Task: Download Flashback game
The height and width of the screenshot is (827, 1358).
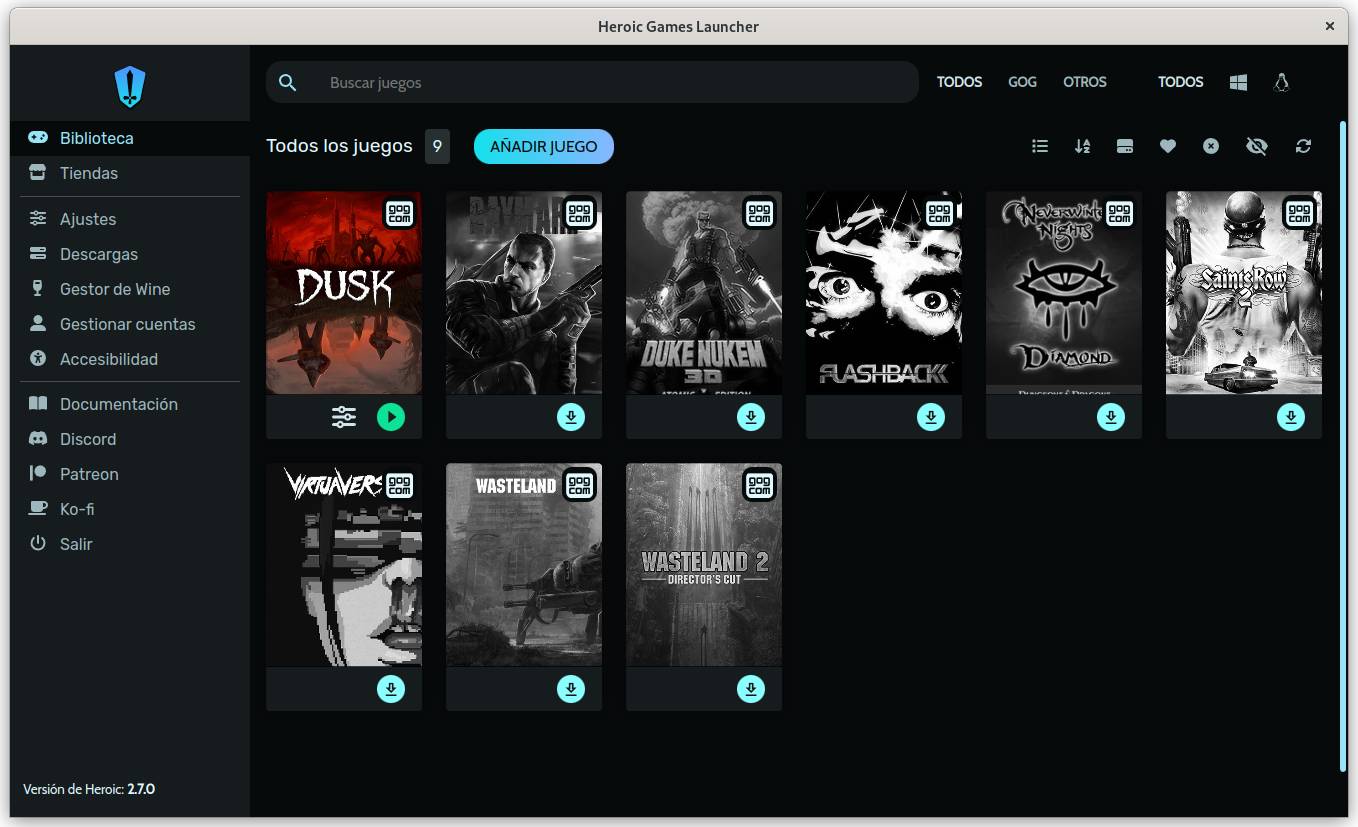Action: [x=931, y=417]
